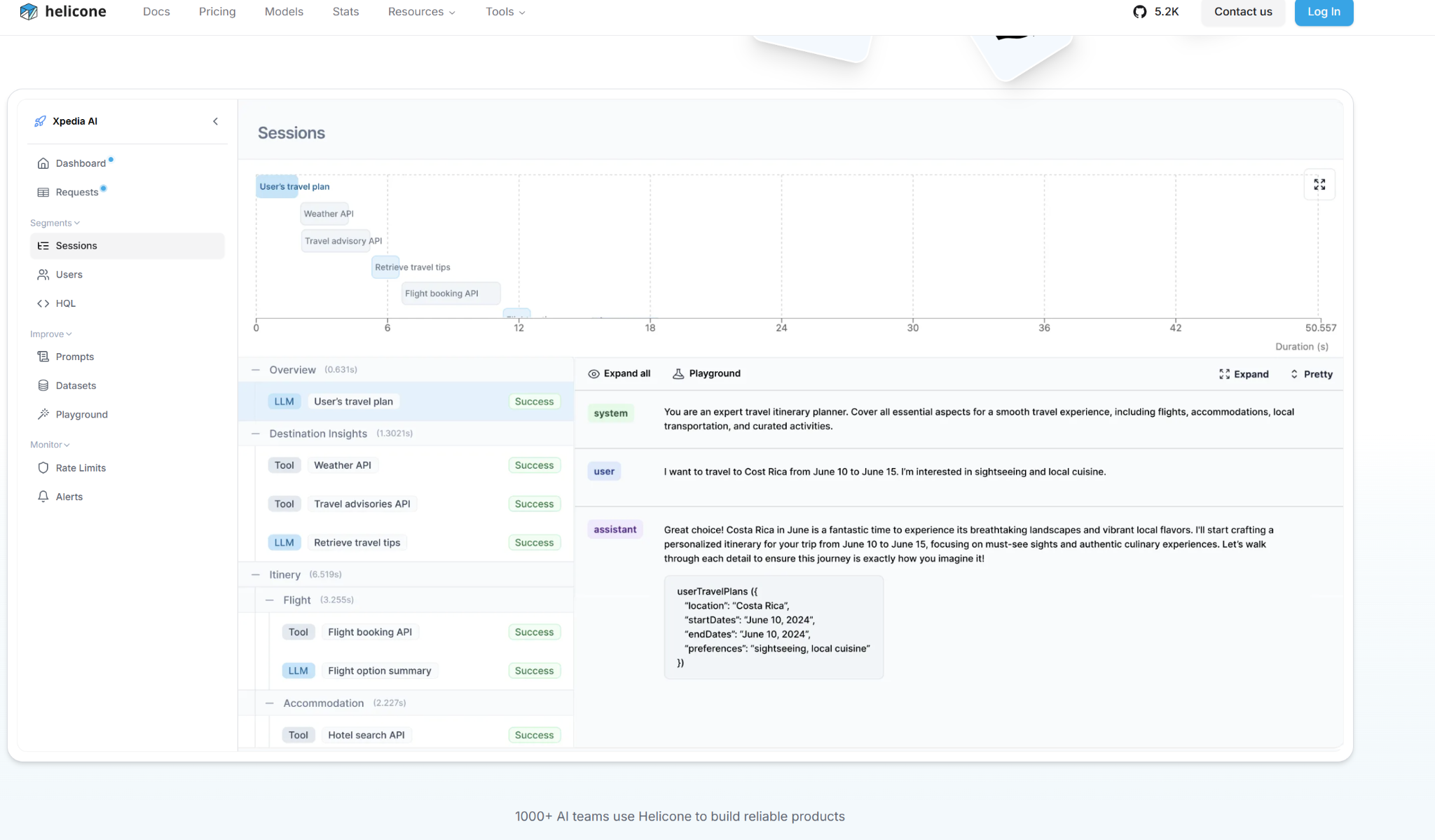Click the Helicone logo icon
The image size is (1435, 840).
click(x=29, y=11)
